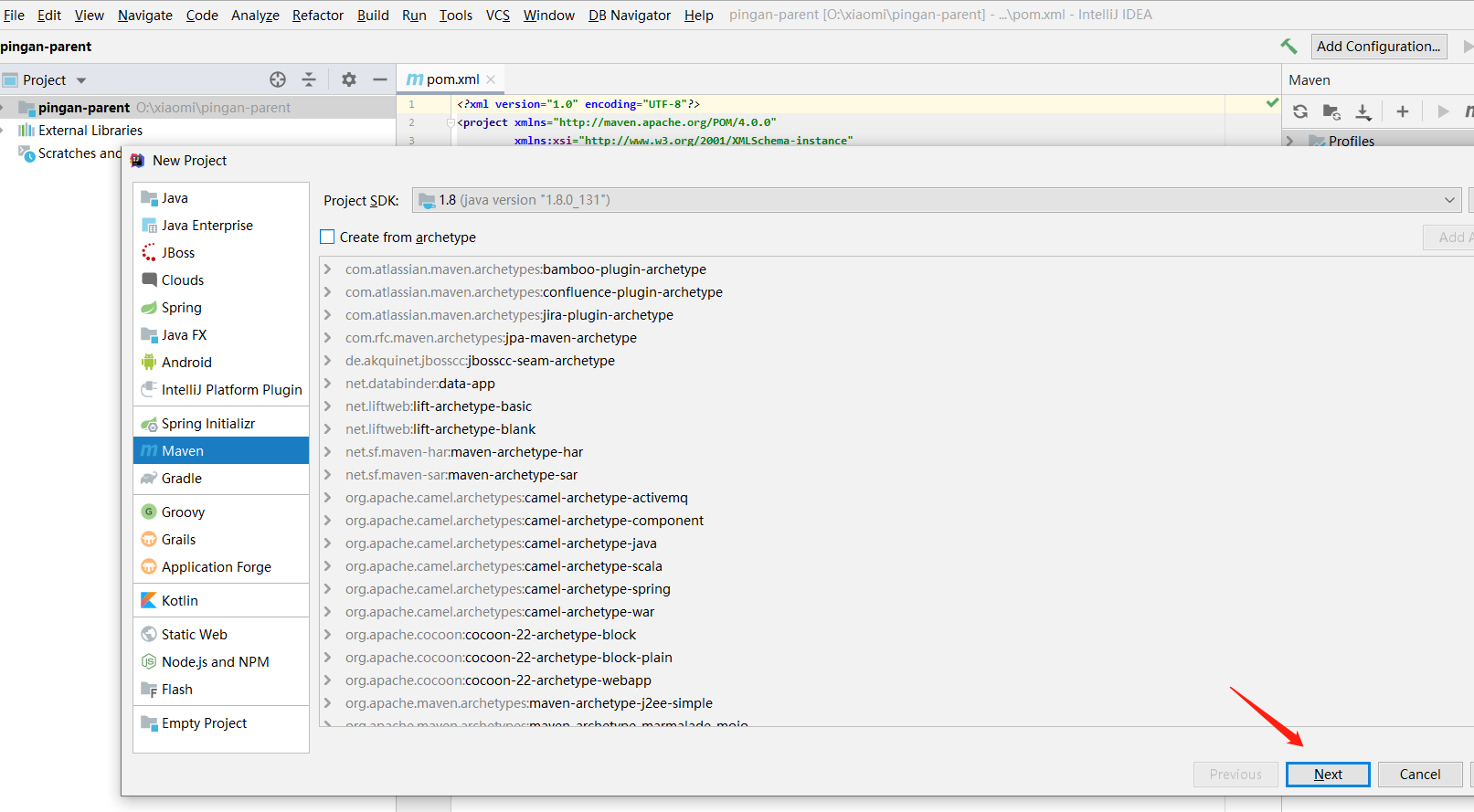The width and height of the screenshot is (1474, 812).
Task: Choose Empty Project type
Action: (220, 722)
